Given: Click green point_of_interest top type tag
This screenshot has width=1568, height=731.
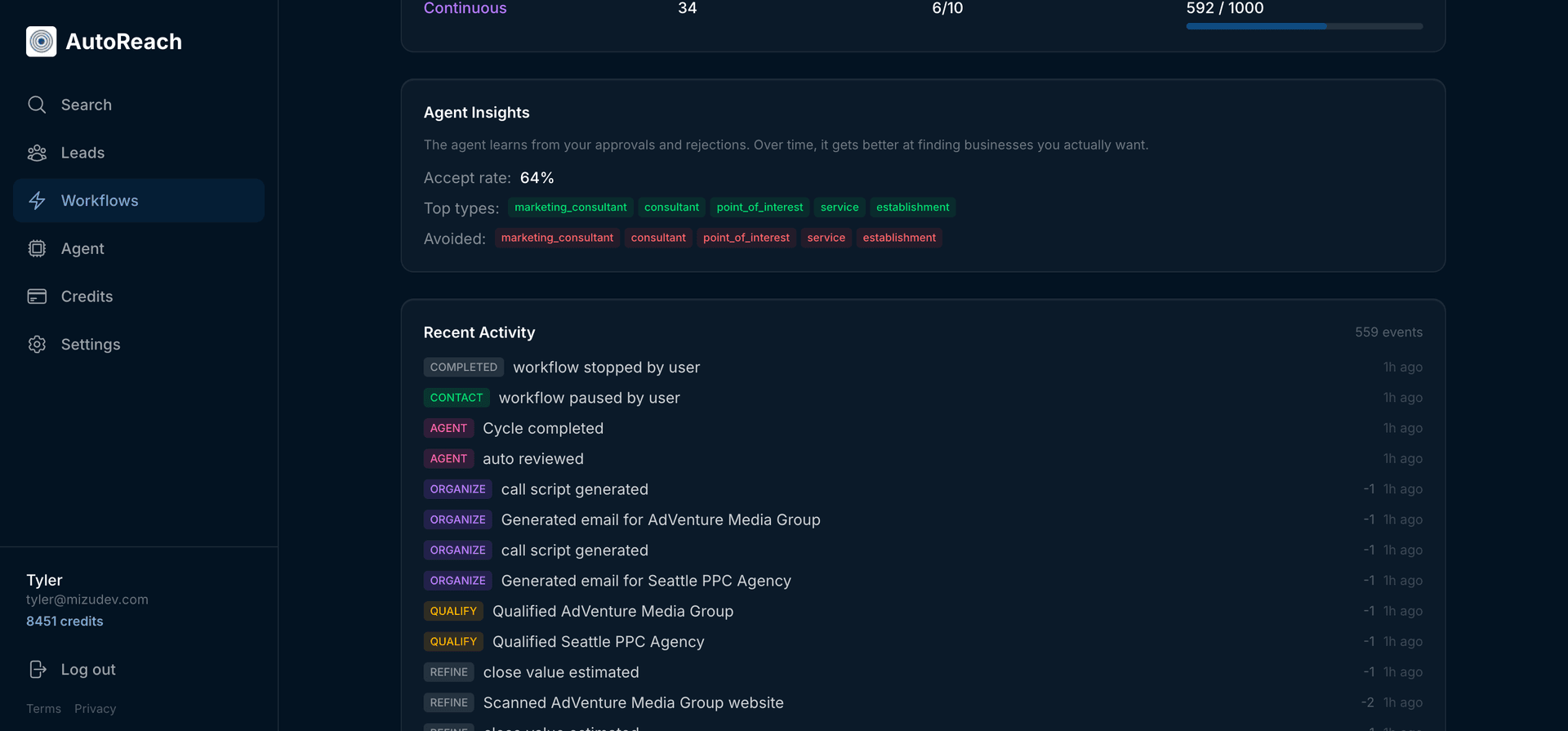Looking at the screenshot, I should tap(759, 207).
